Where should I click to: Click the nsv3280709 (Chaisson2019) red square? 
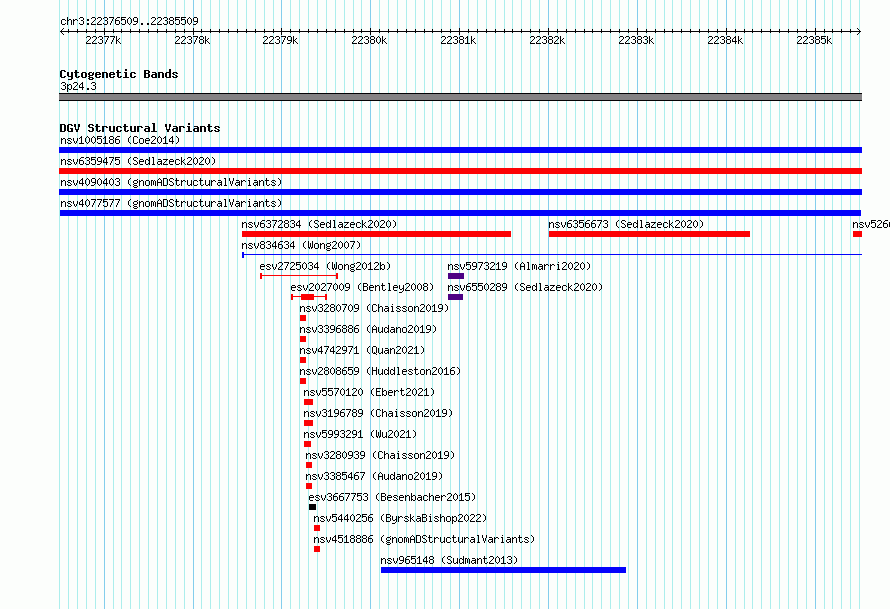pyautogui.click(x=303, y=318)
